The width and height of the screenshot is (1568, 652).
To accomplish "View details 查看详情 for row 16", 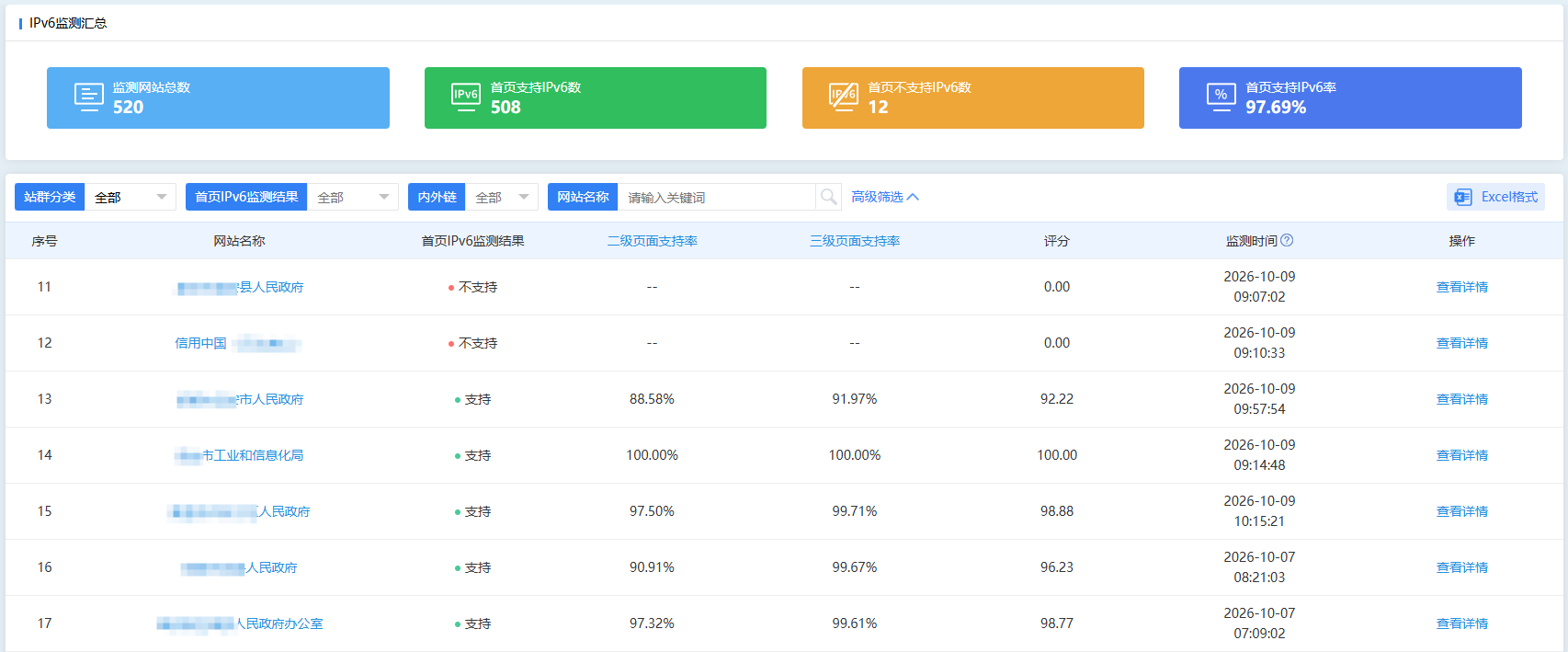I will [1461, 567].
